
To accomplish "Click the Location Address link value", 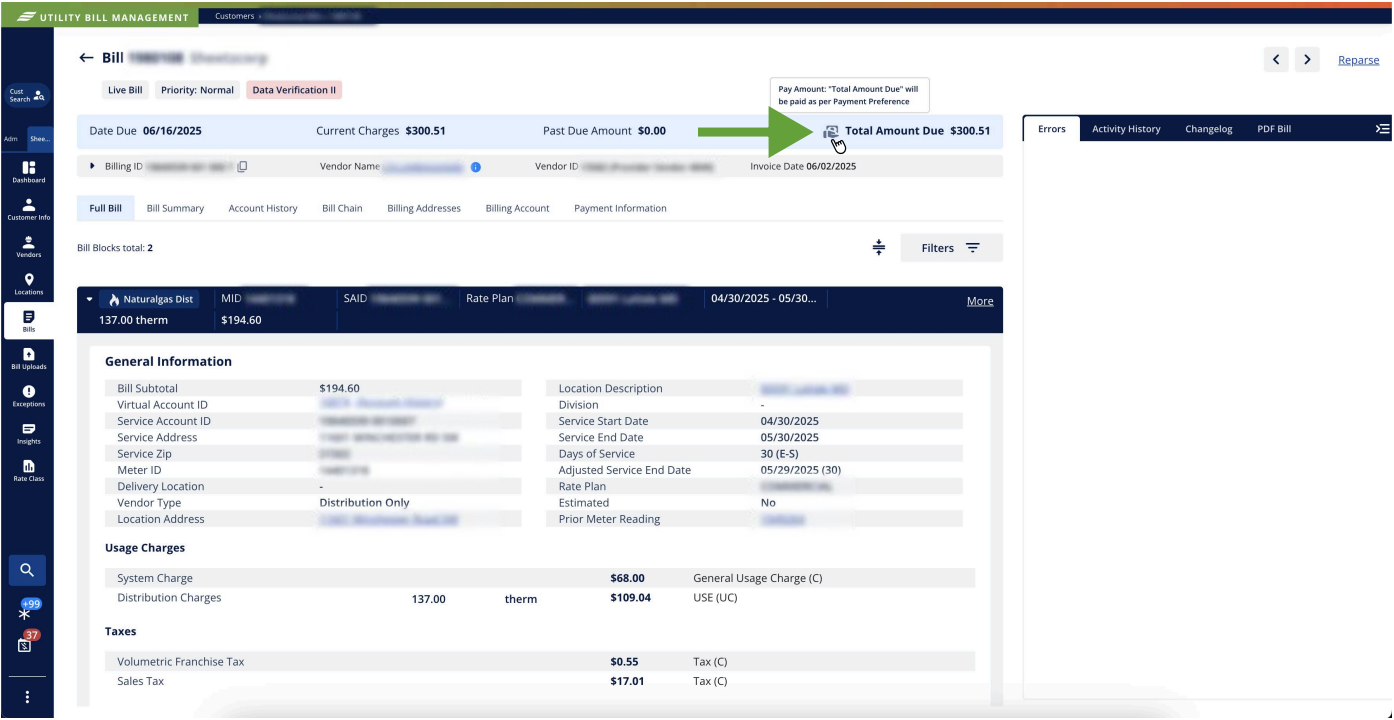I will tap(388, 519).
